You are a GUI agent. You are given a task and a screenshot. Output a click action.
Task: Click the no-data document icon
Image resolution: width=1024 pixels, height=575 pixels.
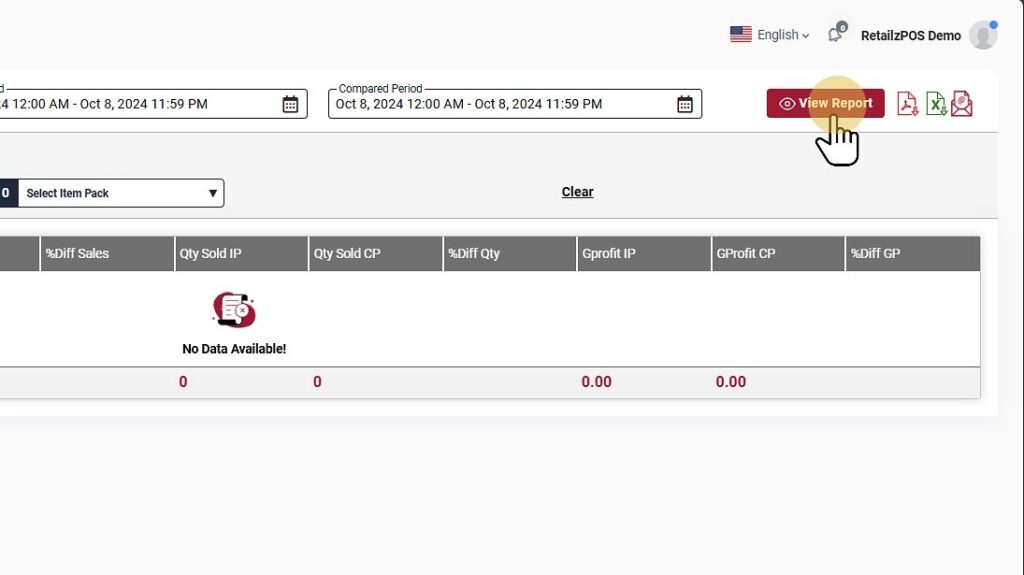pos(234,310)
